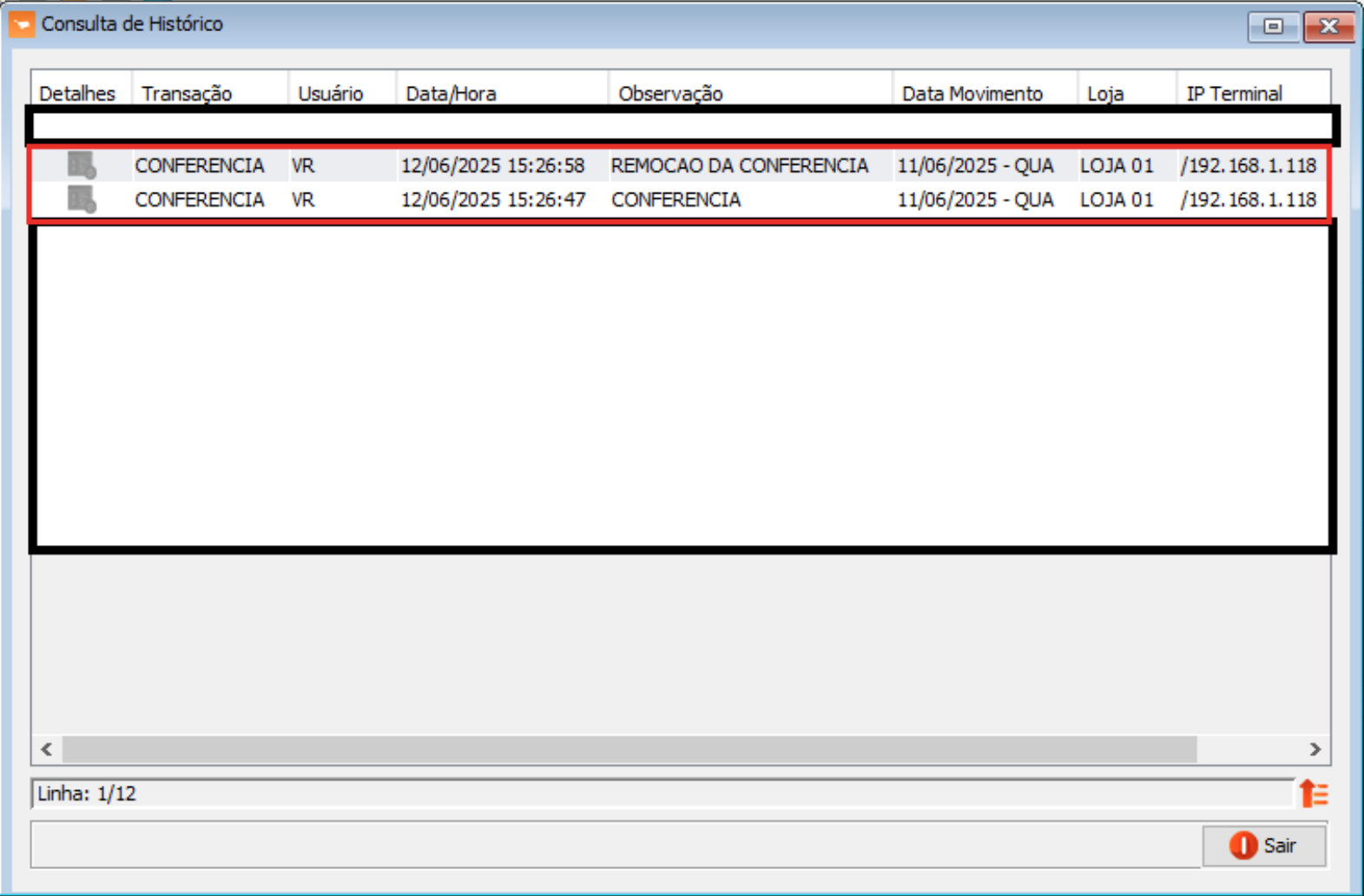Click the horizontal scrollbar thumb
Image resolution: width=1364 pixels, height=896 pixels.
pyautogui.click(x=629, y=749)
